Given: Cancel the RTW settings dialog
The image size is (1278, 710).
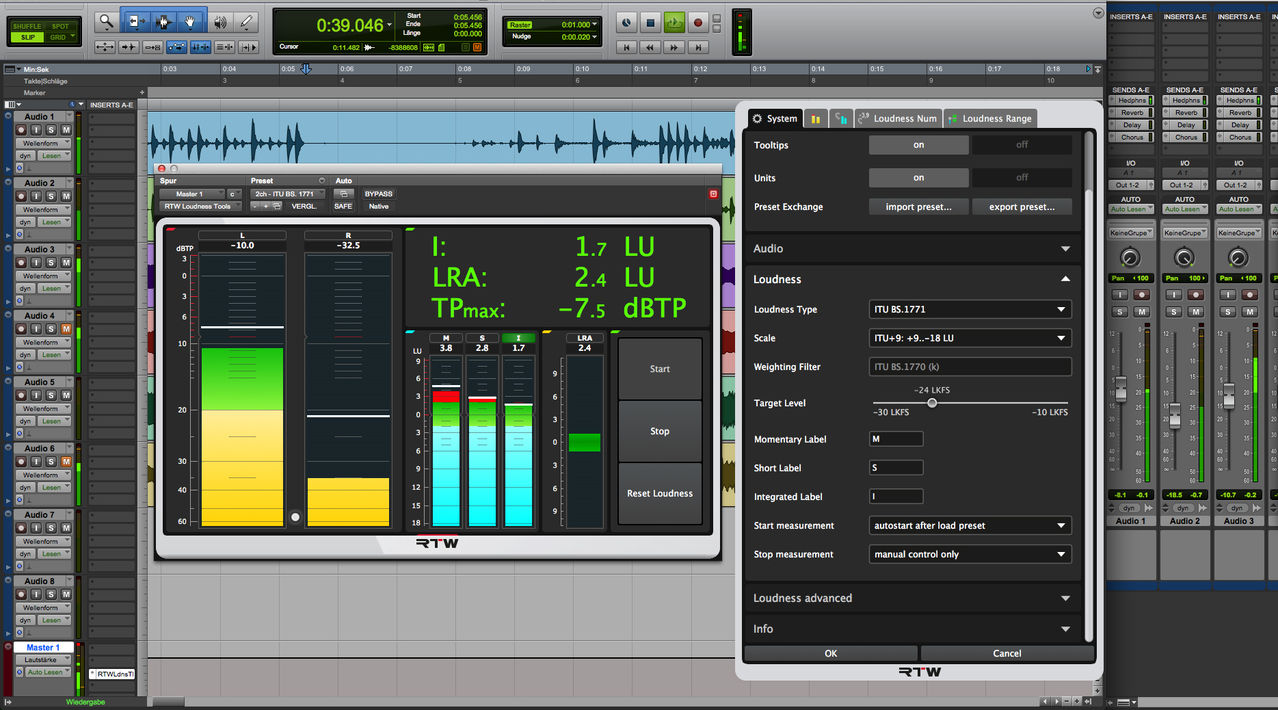Looking at the screenshot, I should 1007,653.
